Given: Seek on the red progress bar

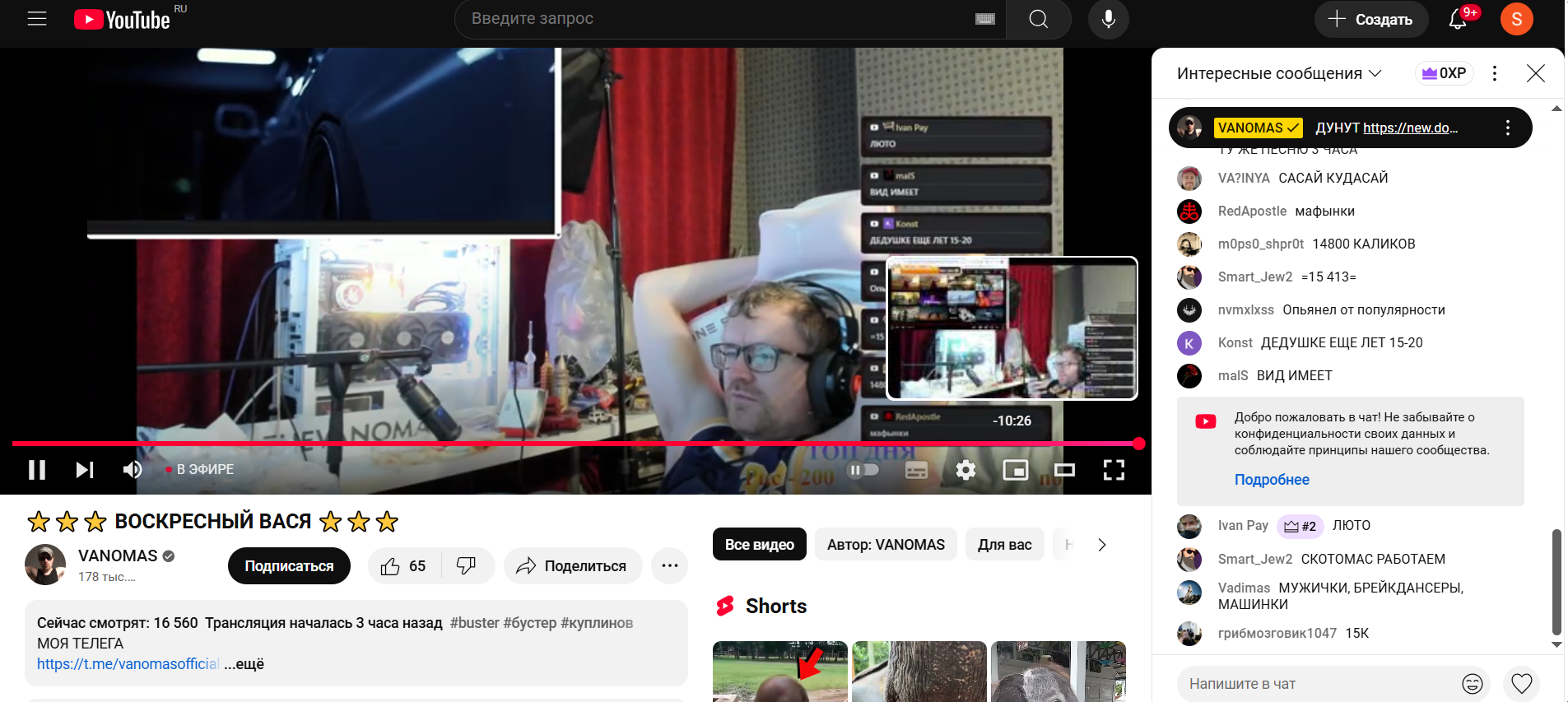Looking at the screenshot, I should (575, 444).
